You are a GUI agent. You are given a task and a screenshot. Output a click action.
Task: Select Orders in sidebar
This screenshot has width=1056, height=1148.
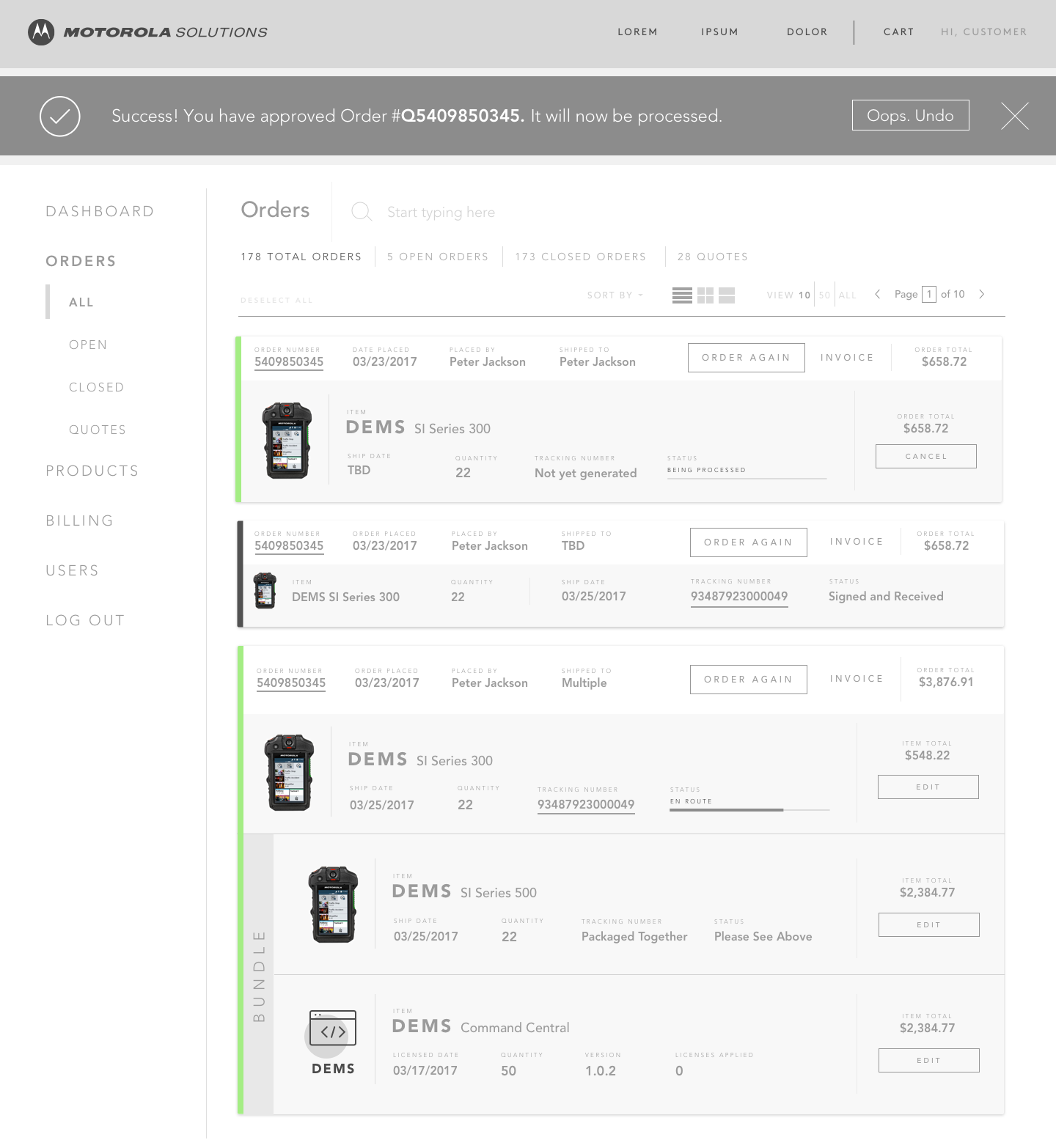(81, 261)
